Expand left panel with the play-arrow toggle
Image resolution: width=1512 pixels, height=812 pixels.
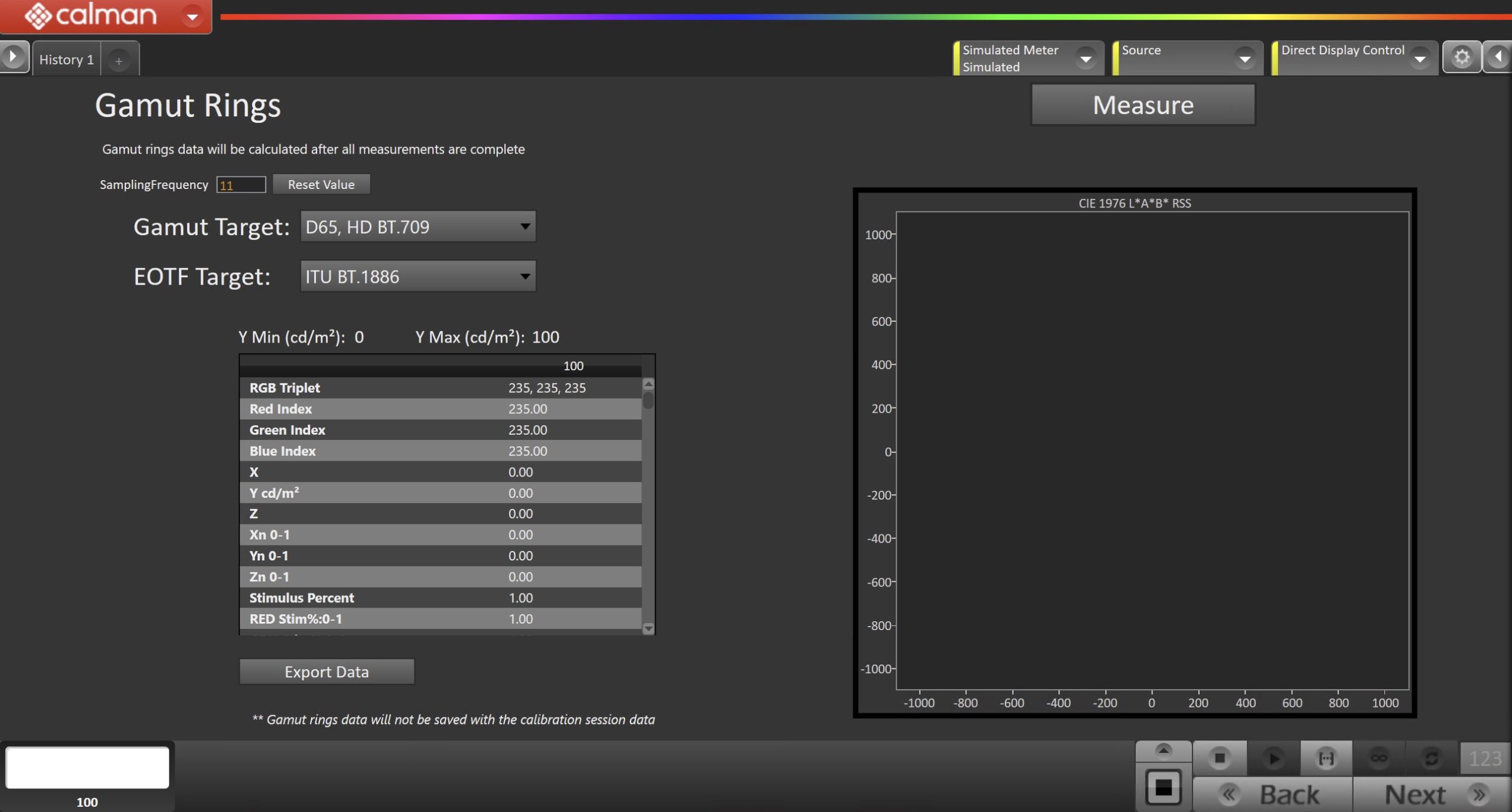click(x=13, y=57)
